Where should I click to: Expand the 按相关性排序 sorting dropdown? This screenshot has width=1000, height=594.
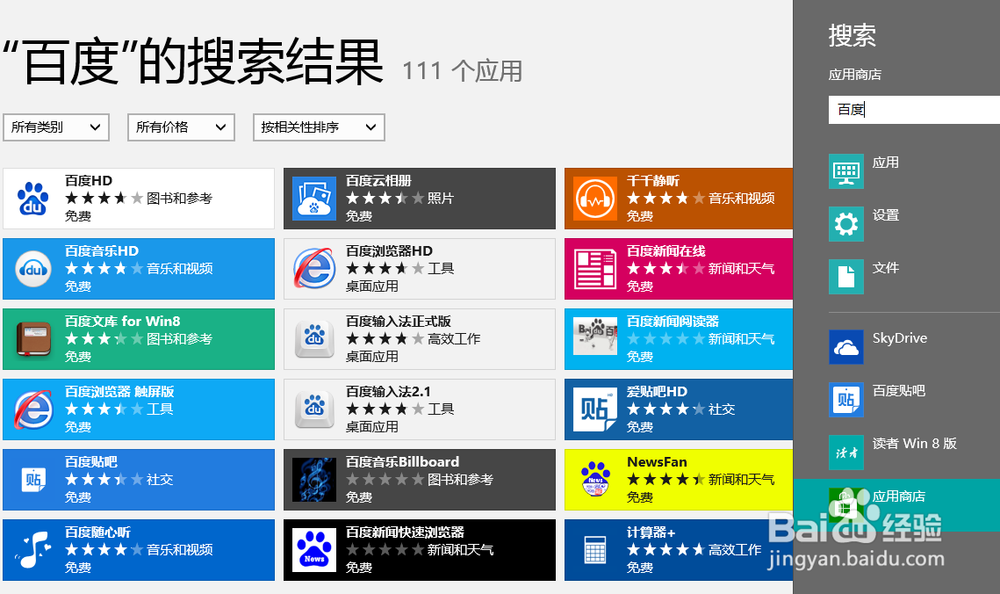(320, 127)
